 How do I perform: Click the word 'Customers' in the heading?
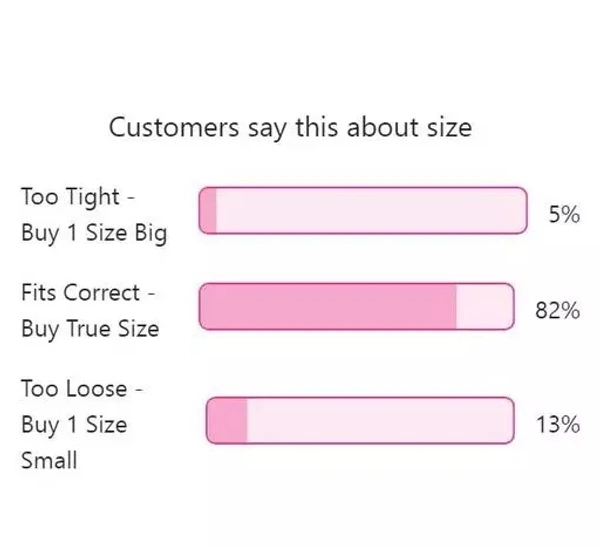(x=174, y=127)
